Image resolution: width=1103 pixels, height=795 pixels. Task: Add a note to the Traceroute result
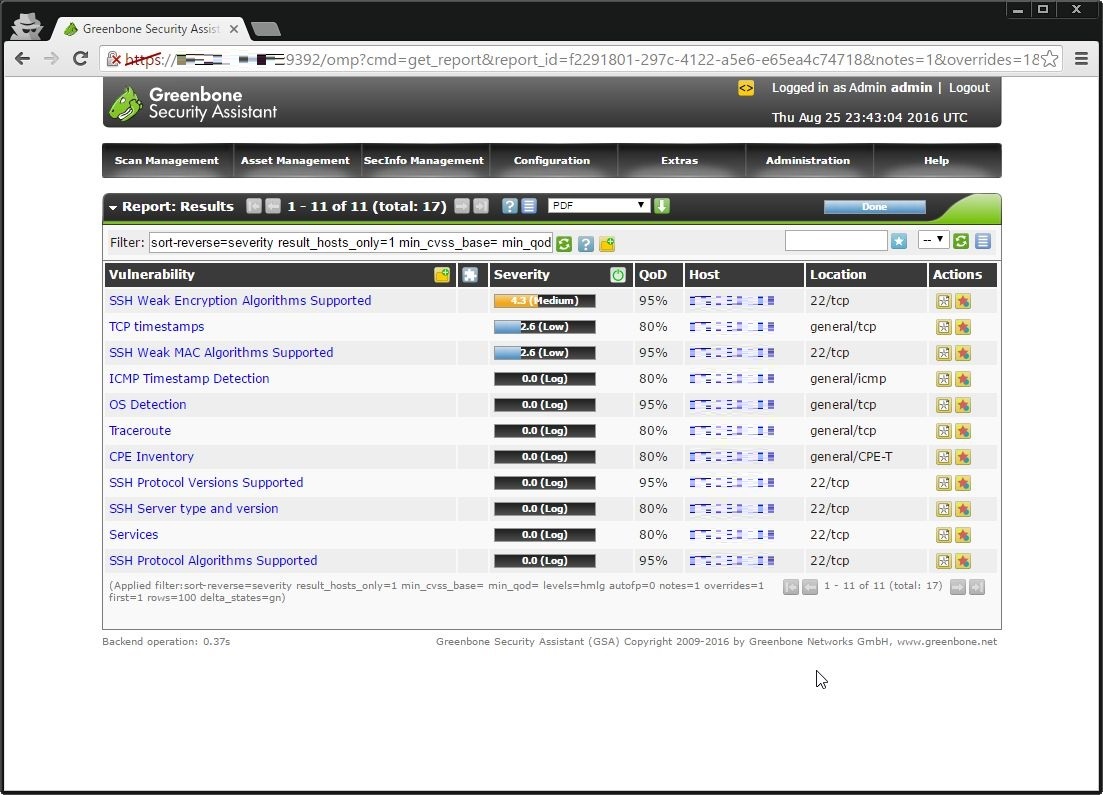943,431
